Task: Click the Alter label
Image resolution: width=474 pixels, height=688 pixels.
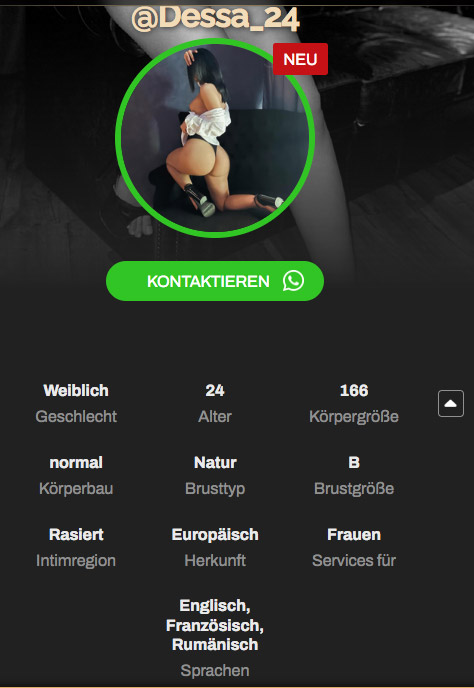Action: pyautogui.click(x=215, y=416)
